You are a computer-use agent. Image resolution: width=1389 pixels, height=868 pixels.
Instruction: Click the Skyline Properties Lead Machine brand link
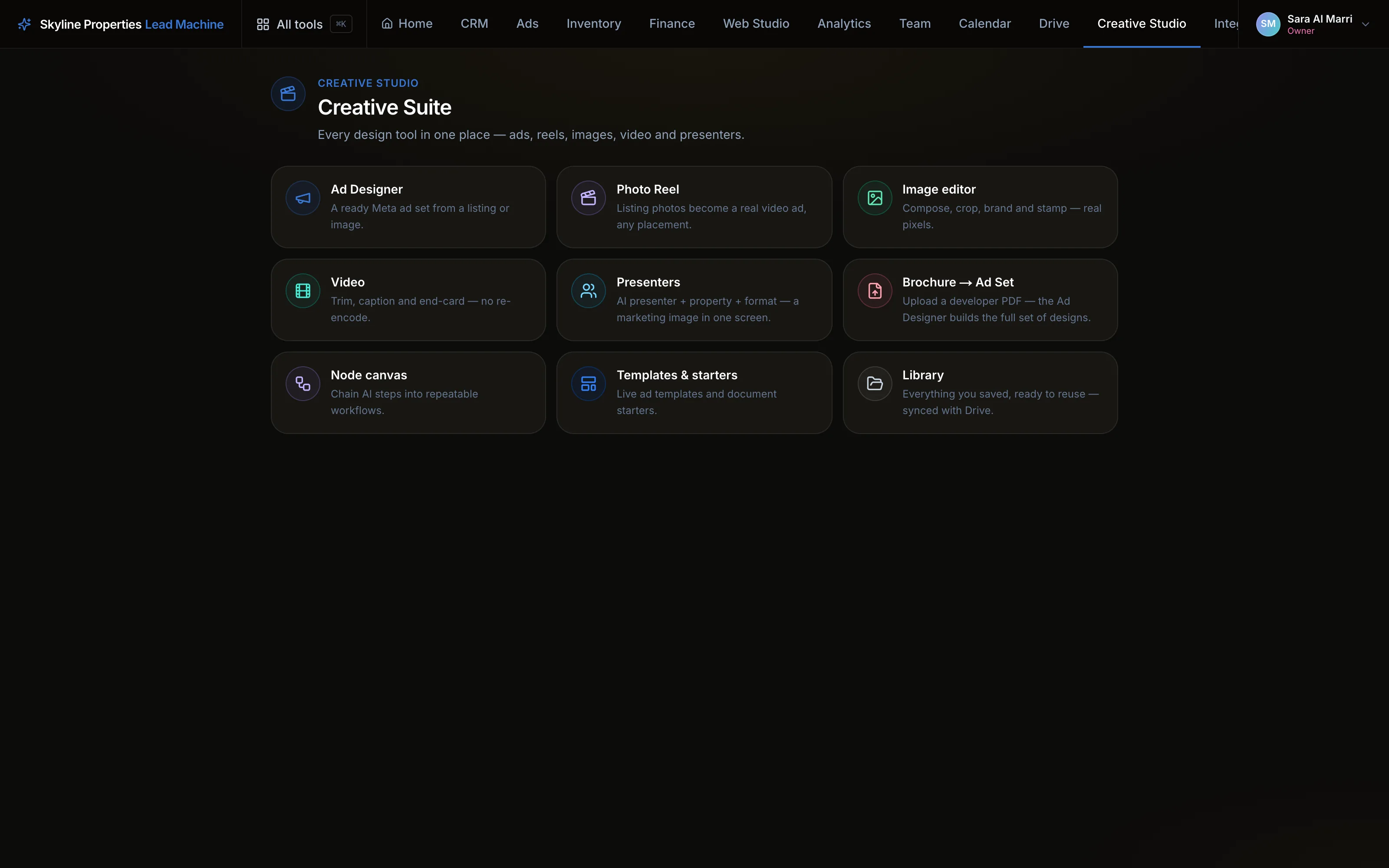121,24
